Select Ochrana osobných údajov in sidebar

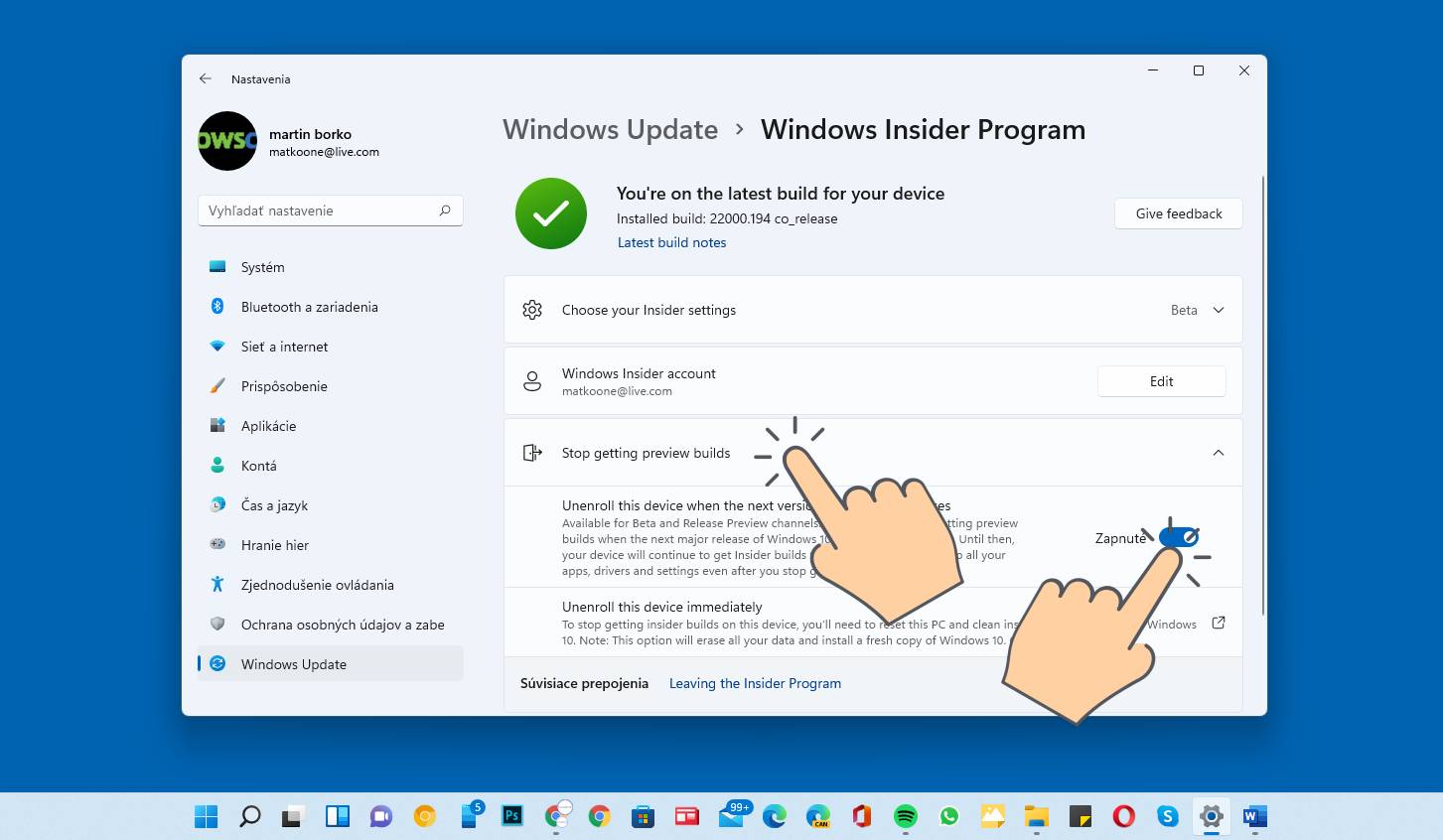[x=331, y=624]
